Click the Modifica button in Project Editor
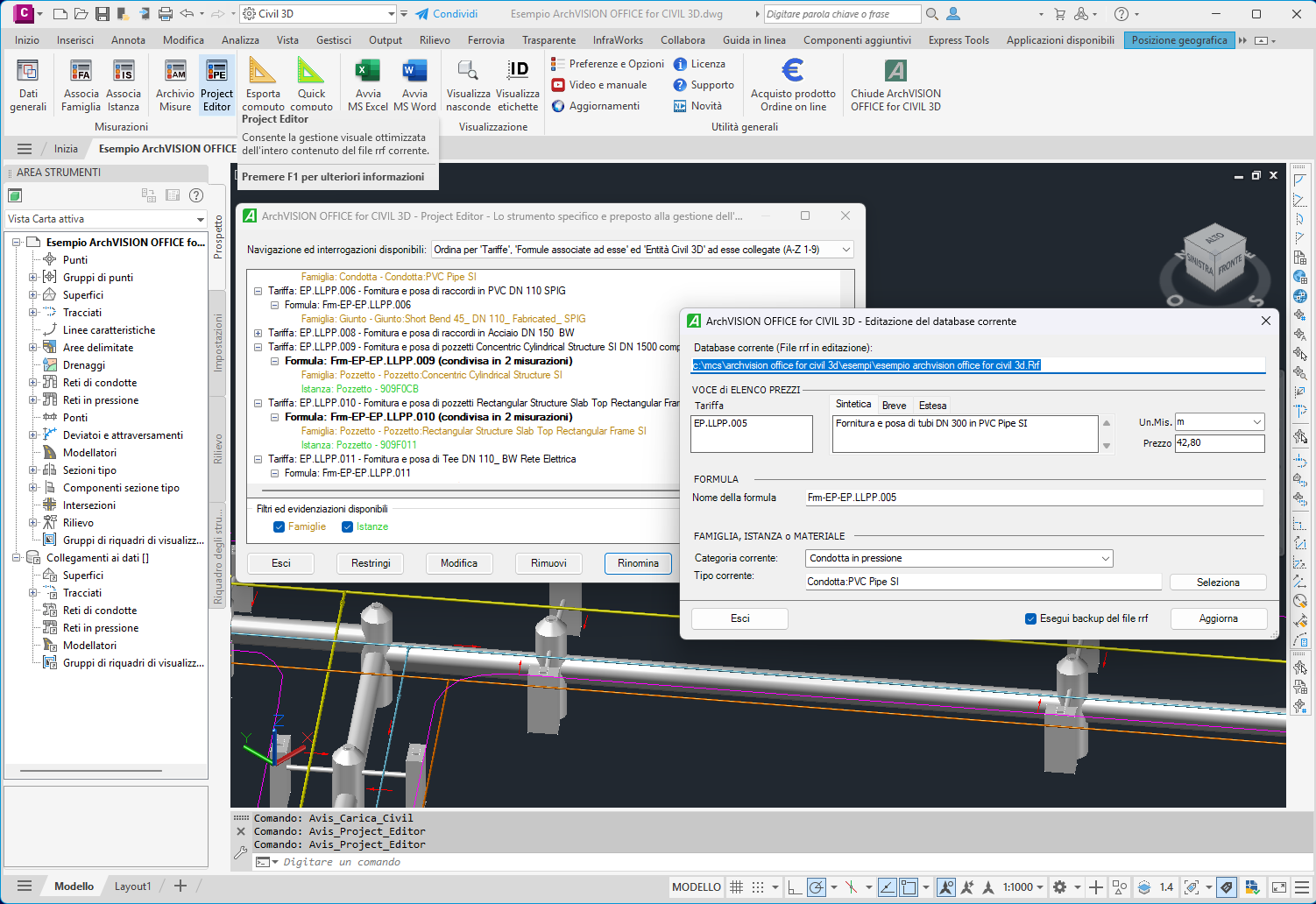This screenshot has width=1316, height=904. pyautogui.click(x=459, y=563)
